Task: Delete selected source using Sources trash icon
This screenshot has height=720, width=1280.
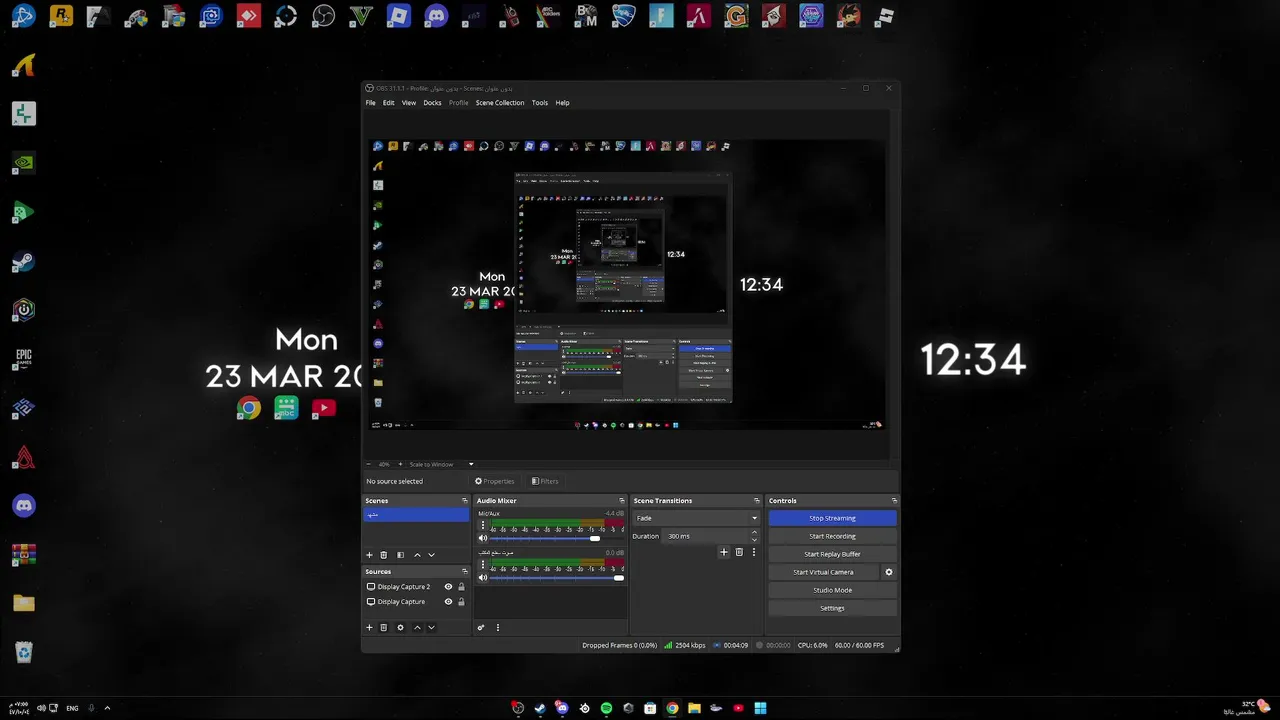Action: coord(383,628)
